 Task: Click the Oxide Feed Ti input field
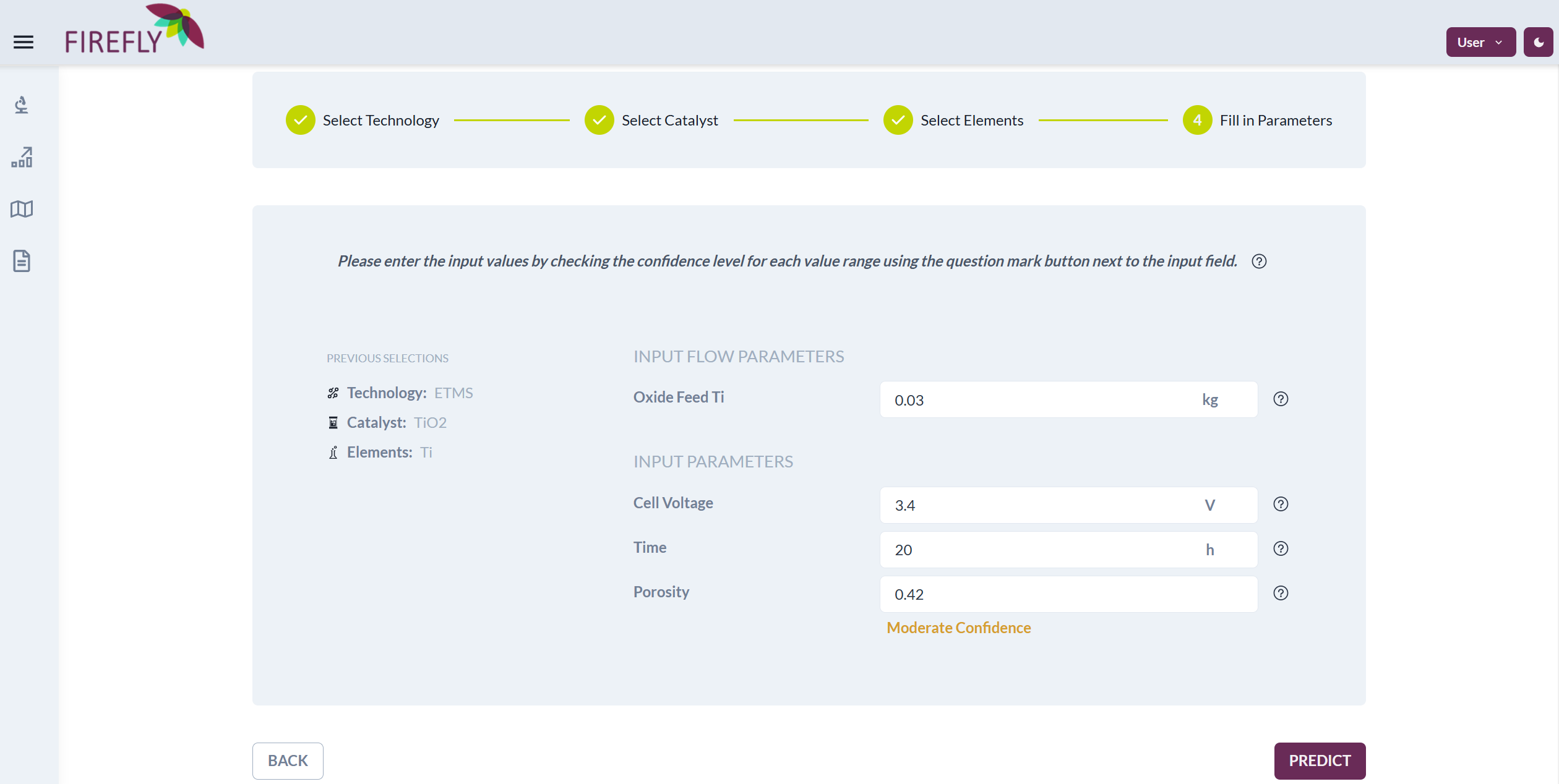coord(1039,399)
